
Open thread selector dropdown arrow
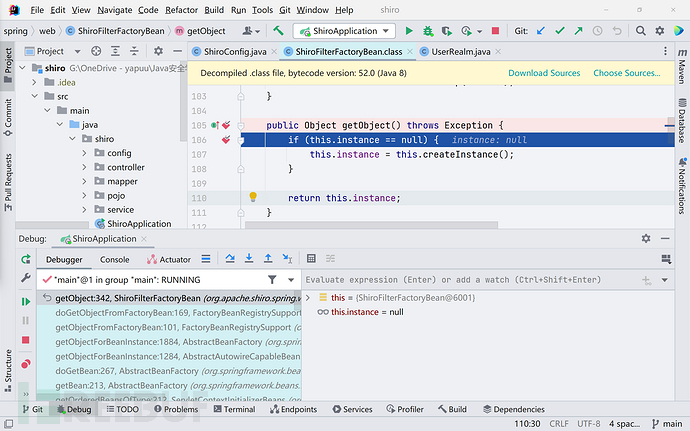pos(291,280)
